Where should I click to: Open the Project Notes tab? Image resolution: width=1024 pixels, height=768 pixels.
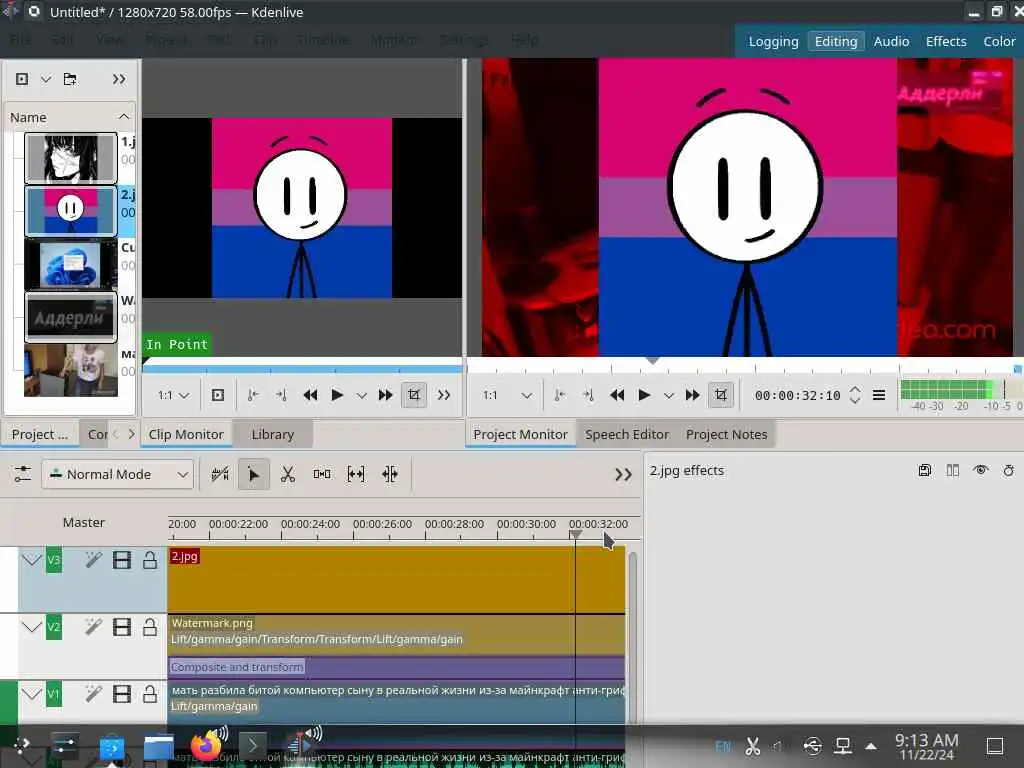[726, 434]
